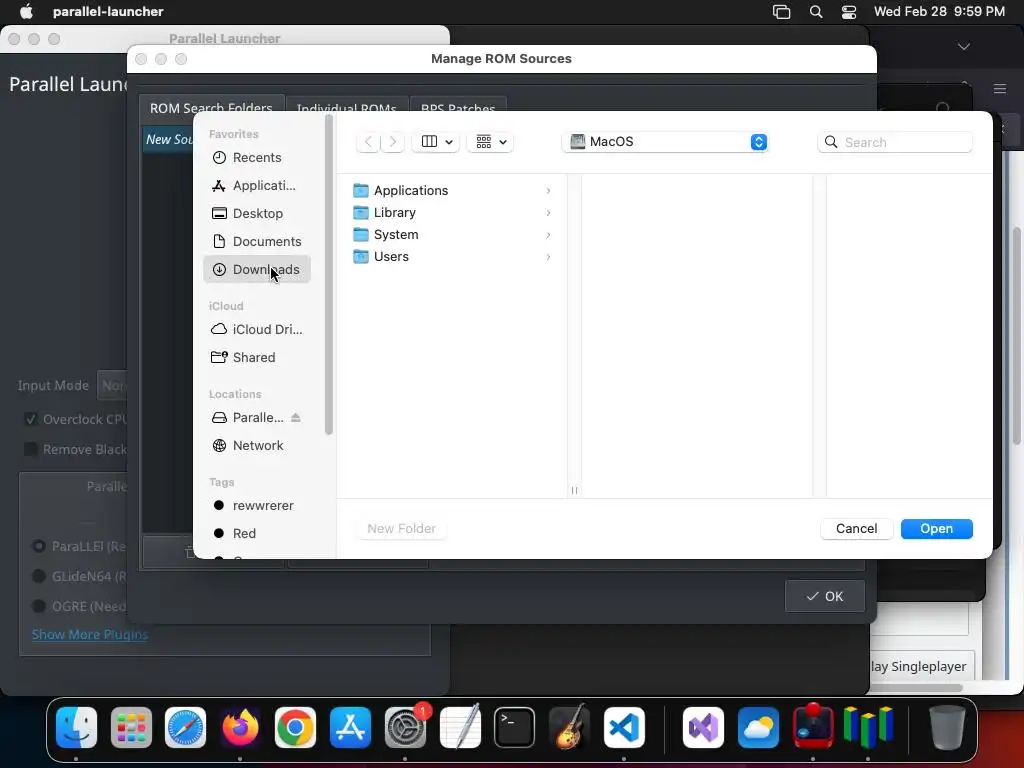Open column view options dropdown
The height and width of the screenshot is (768, 1024).
click(436, 142)
